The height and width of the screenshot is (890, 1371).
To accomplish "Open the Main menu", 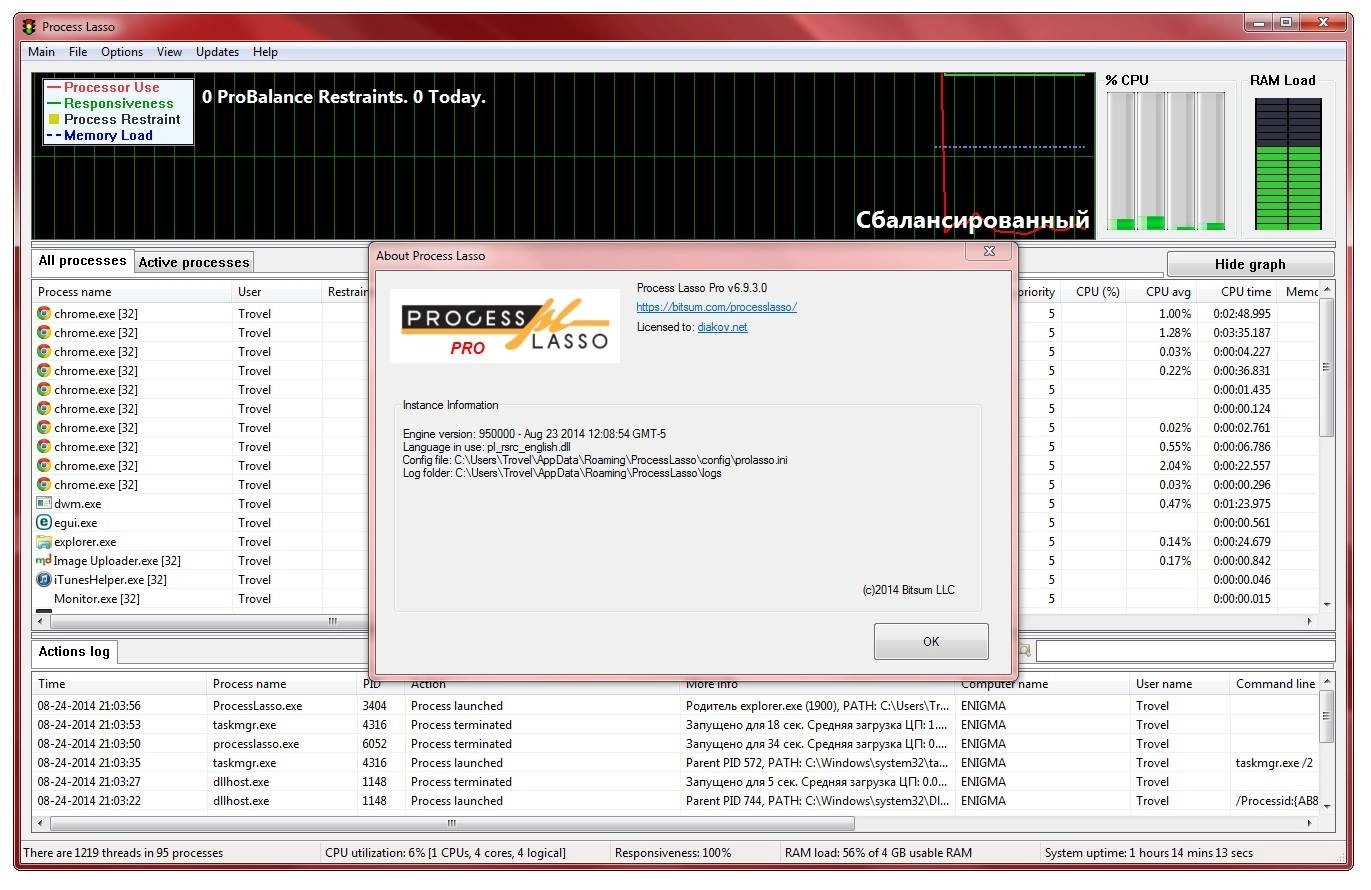I will [41, 52].
